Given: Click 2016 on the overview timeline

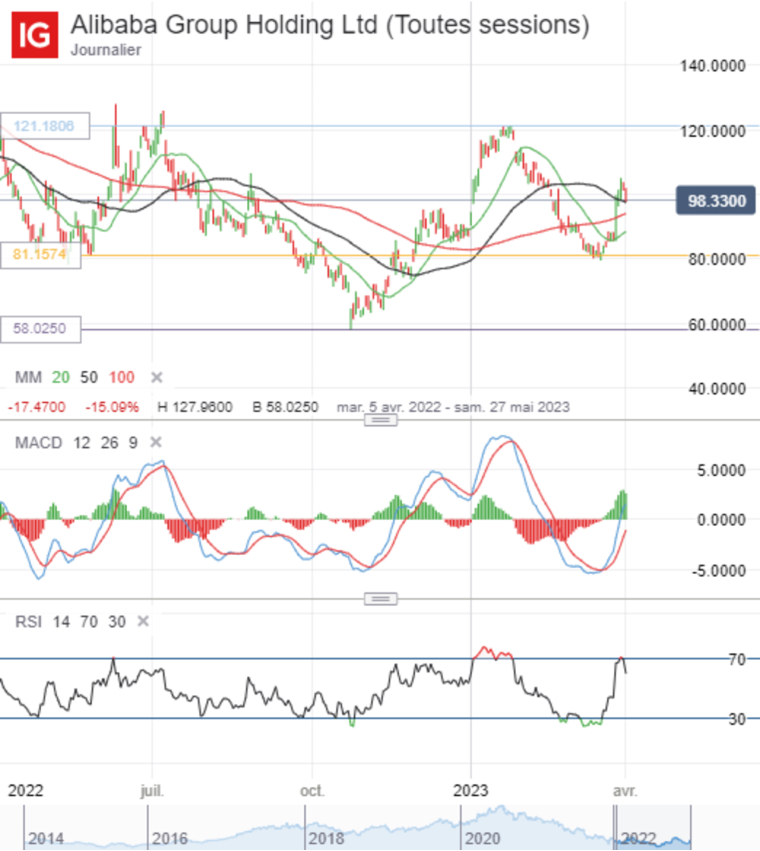Looking at the screenshot, I should pos(169,839).
